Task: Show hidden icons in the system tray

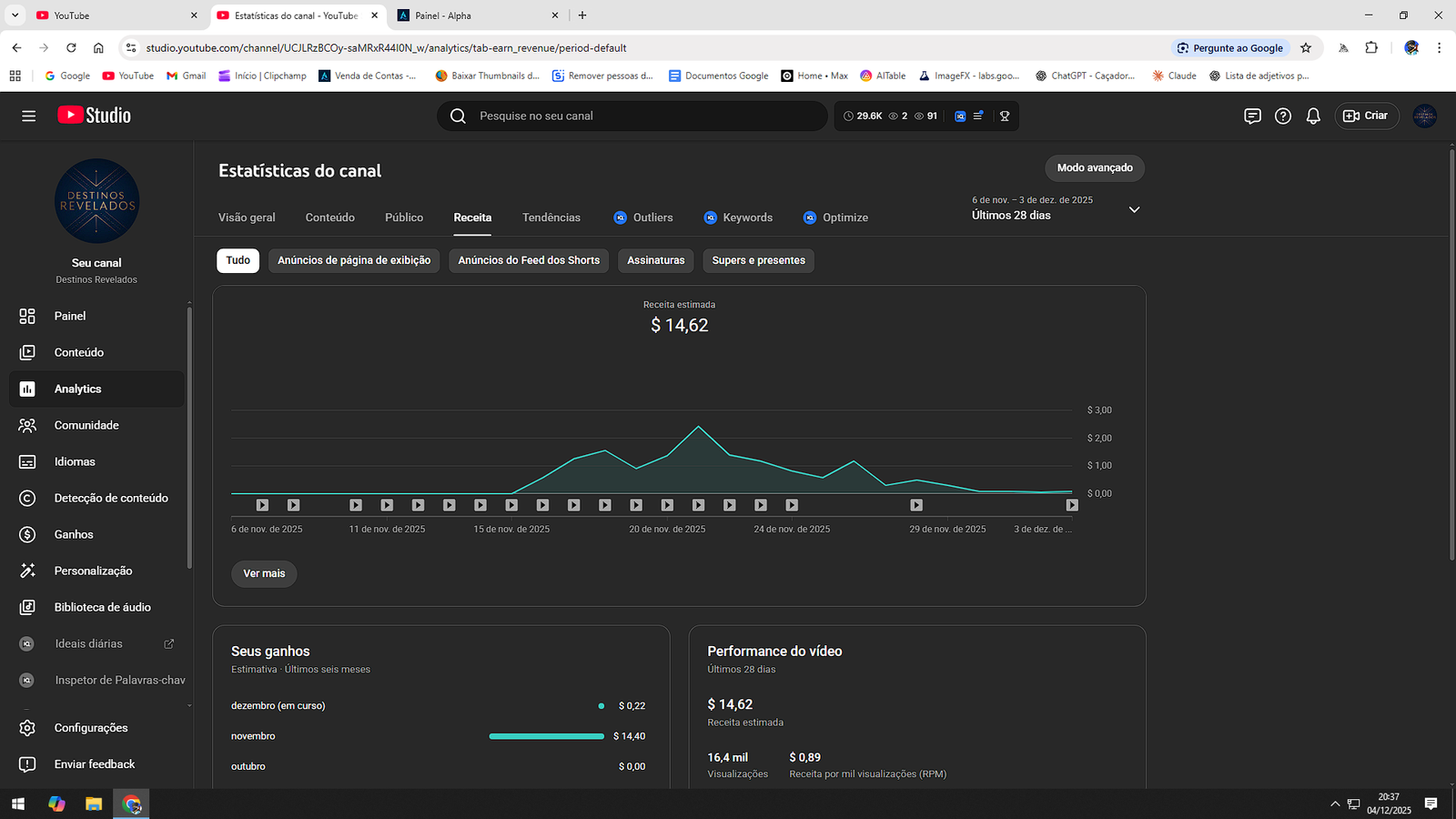Action: 1335,804
